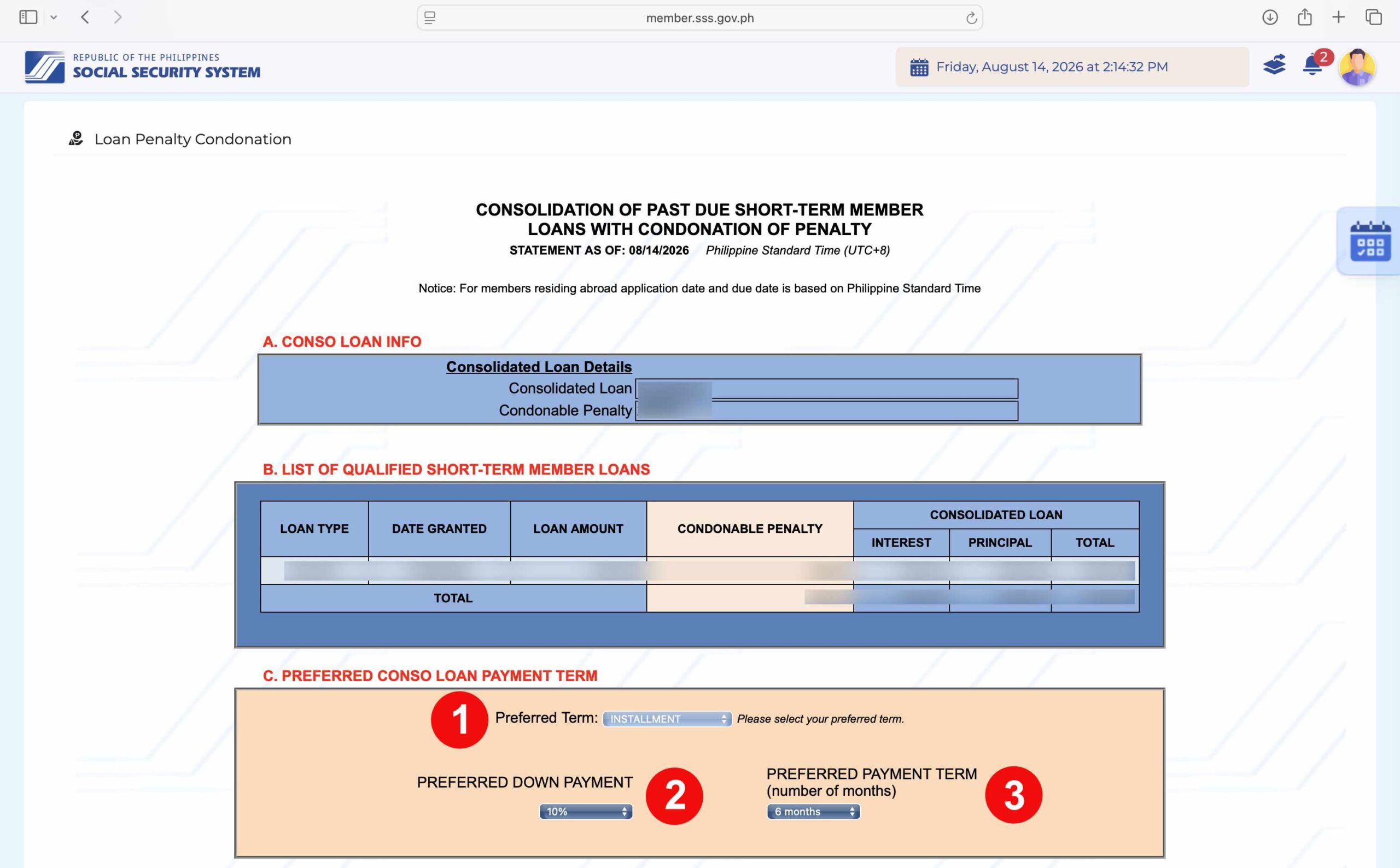Open the Preferred Down Payment 10% dropdown
This screenshot has width=1400, height=868.
click(585, 811)
